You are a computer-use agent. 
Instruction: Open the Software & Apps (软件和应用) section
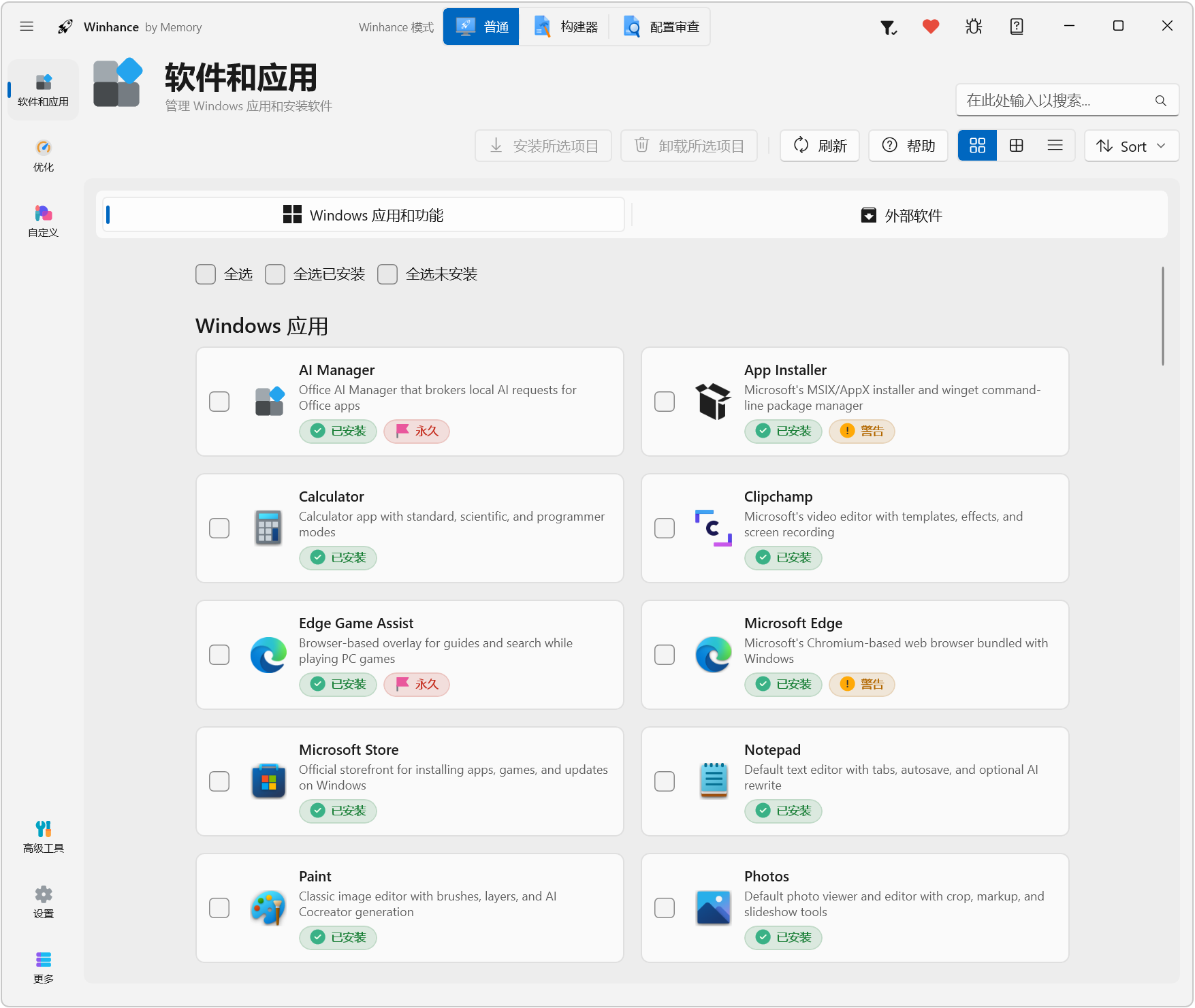[44, 90]
